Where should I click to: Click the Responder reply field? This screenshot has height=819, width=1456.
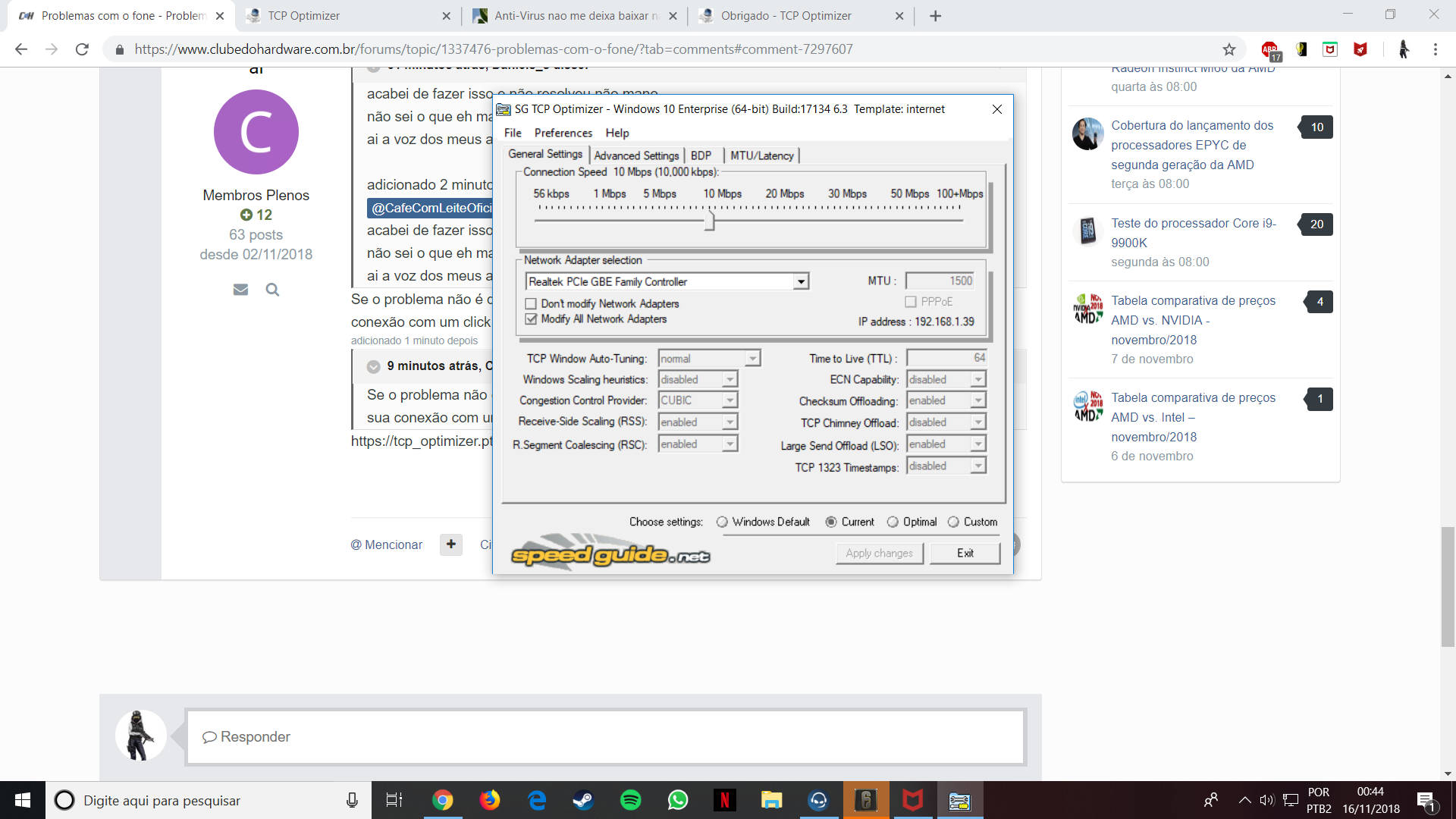(606, 737)
